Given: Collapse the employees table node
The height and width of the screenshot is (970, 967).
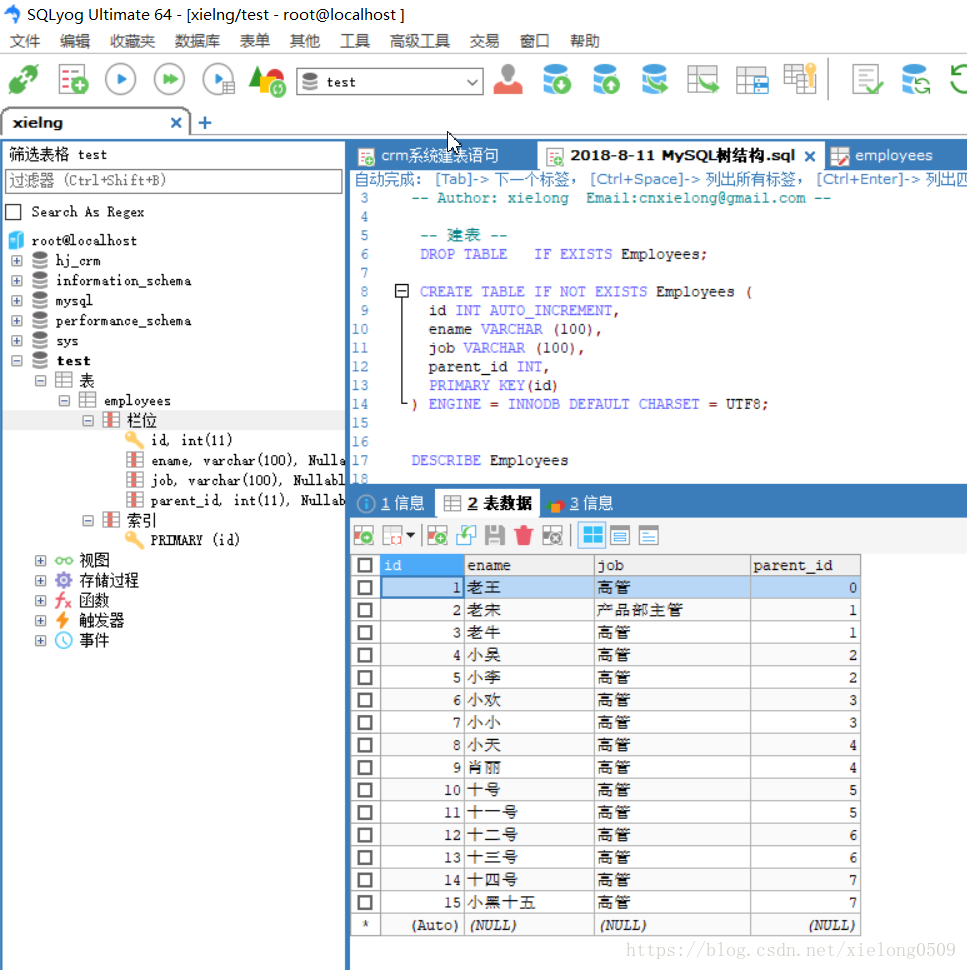Looking at the screenshot, I should point(64,401).
